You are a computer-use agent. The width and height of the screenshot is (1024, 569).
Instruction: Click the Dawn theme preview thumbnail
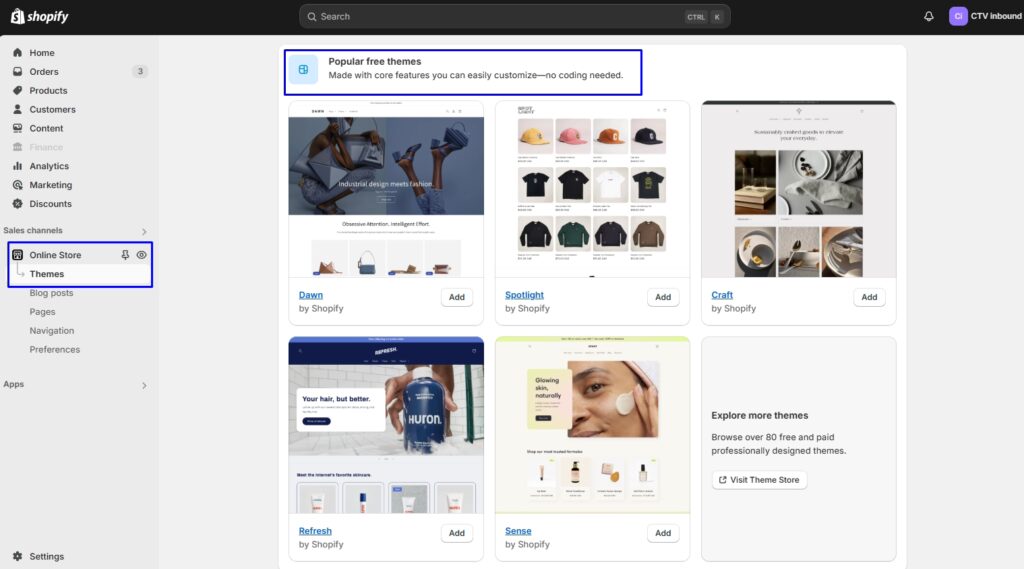(386, 189)
